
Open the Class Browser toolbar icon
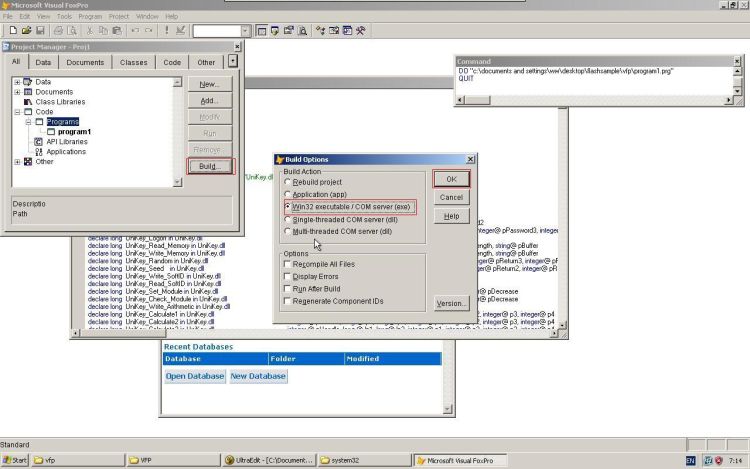point(320,31)
